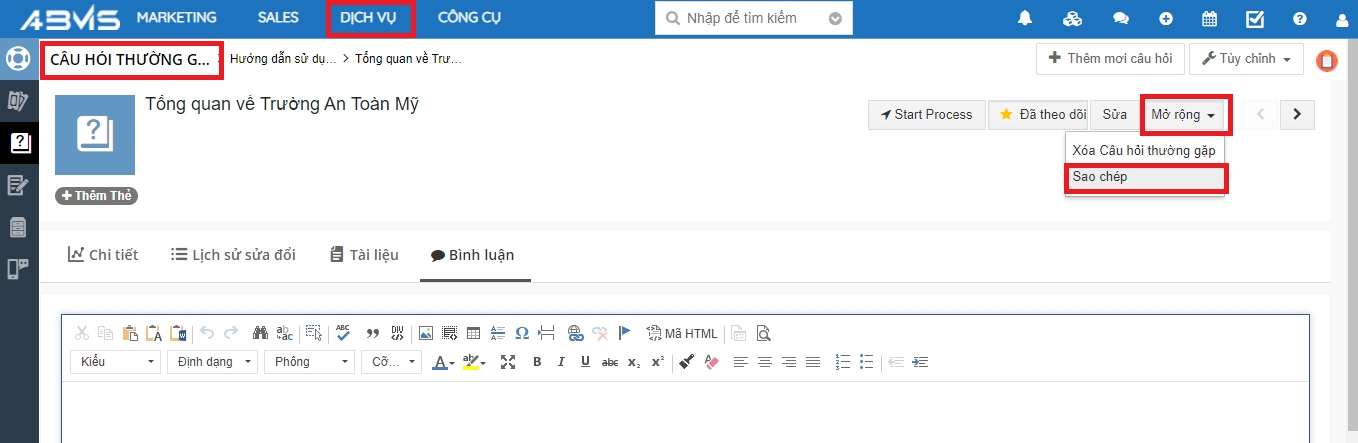The width and height of the screenshot is (1358, 443).
Task: Open the text color picker
Action: point(443,362)
